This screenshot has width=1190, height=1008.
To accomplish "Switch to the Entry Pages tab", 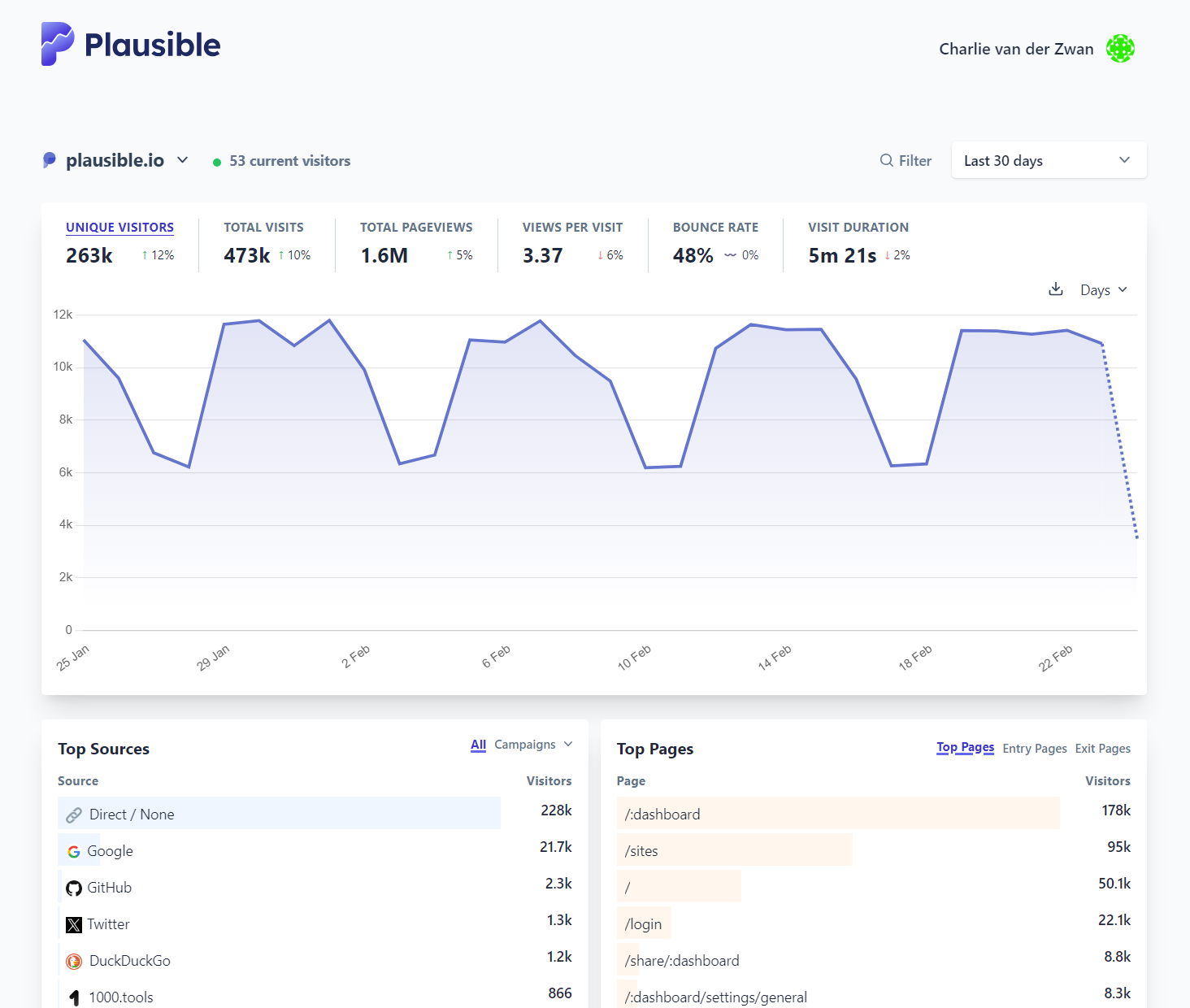I will click(x=1034, y=749).
